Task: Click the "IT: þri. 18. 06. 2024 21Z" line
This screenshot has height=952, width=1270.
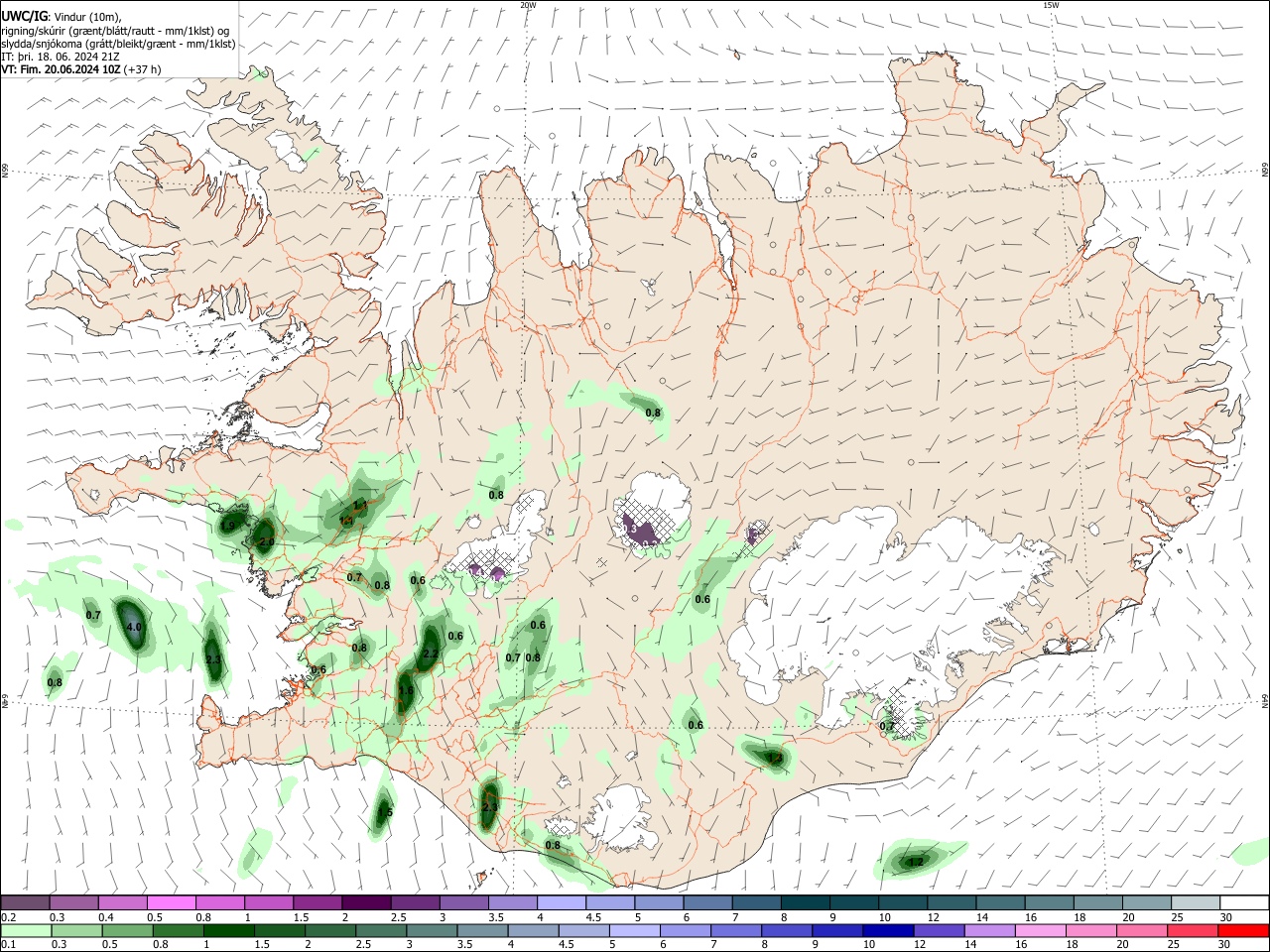Action: pos(61,57)
